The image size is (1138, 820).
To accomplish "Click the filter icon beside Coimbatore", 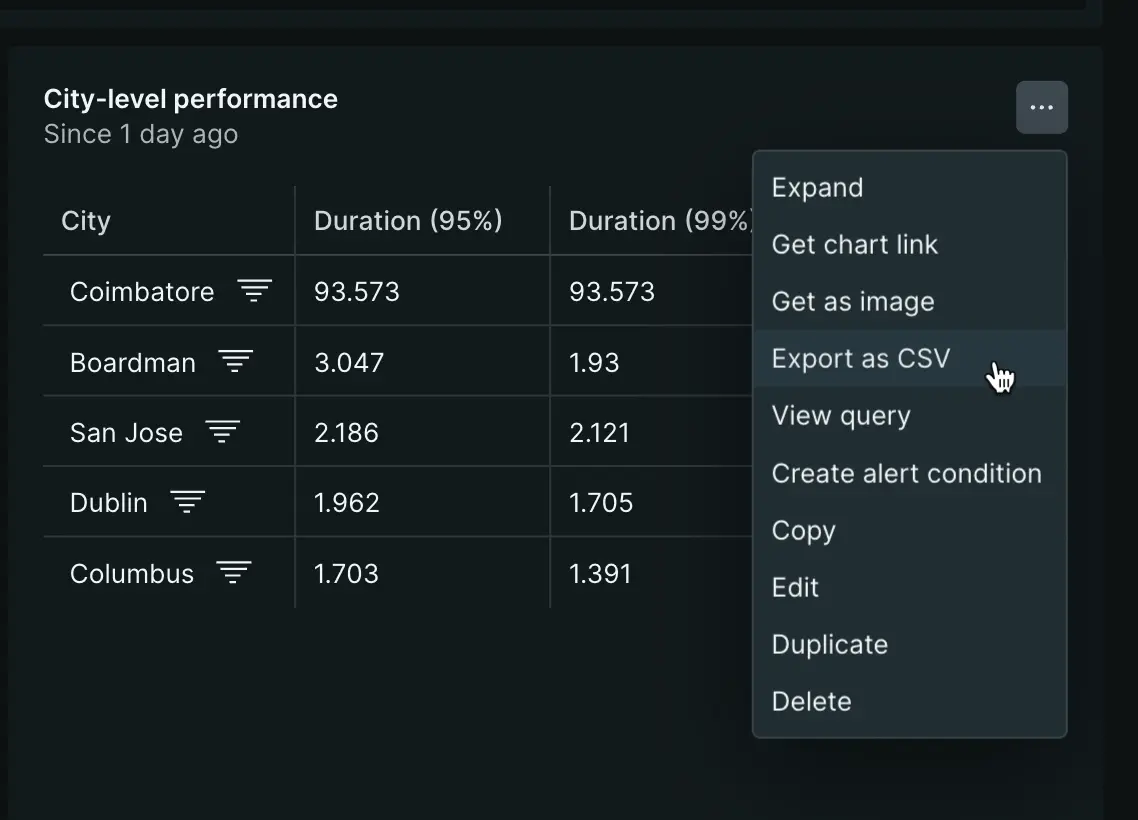I will tap(254, 291).
